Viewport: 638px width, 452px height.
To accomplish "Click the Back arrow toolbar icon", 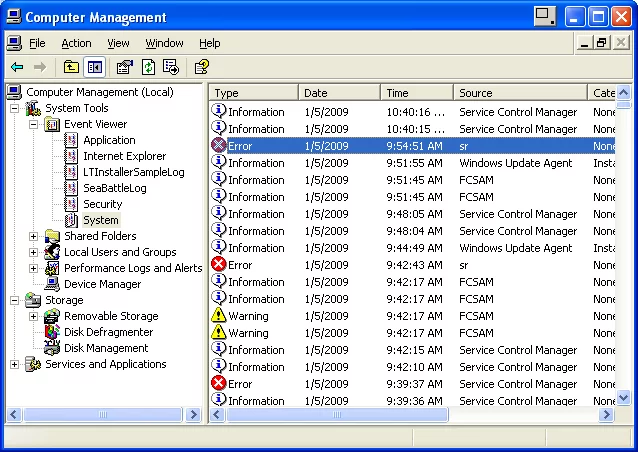I will pos(17,67).
